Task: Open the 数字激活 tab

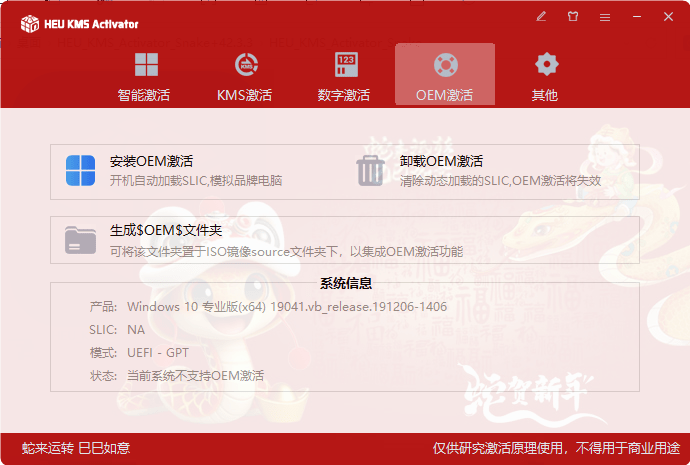Action: [344, 75]
